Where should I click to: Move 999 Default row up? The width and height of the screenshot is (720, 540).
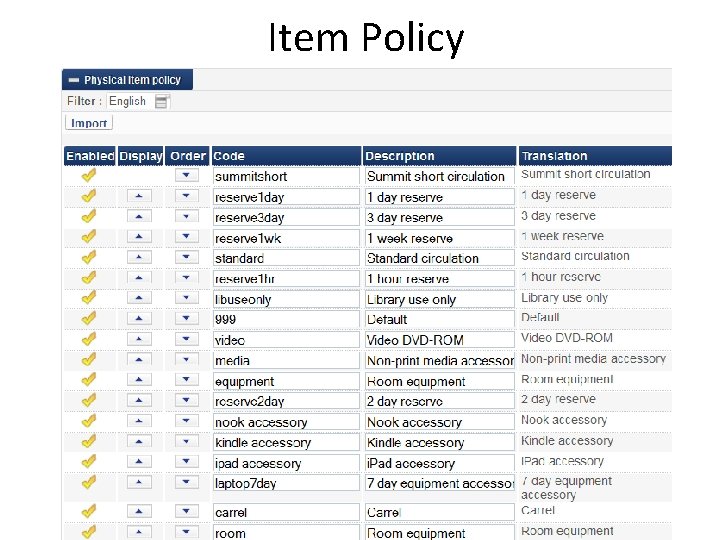tap(139, 318)
